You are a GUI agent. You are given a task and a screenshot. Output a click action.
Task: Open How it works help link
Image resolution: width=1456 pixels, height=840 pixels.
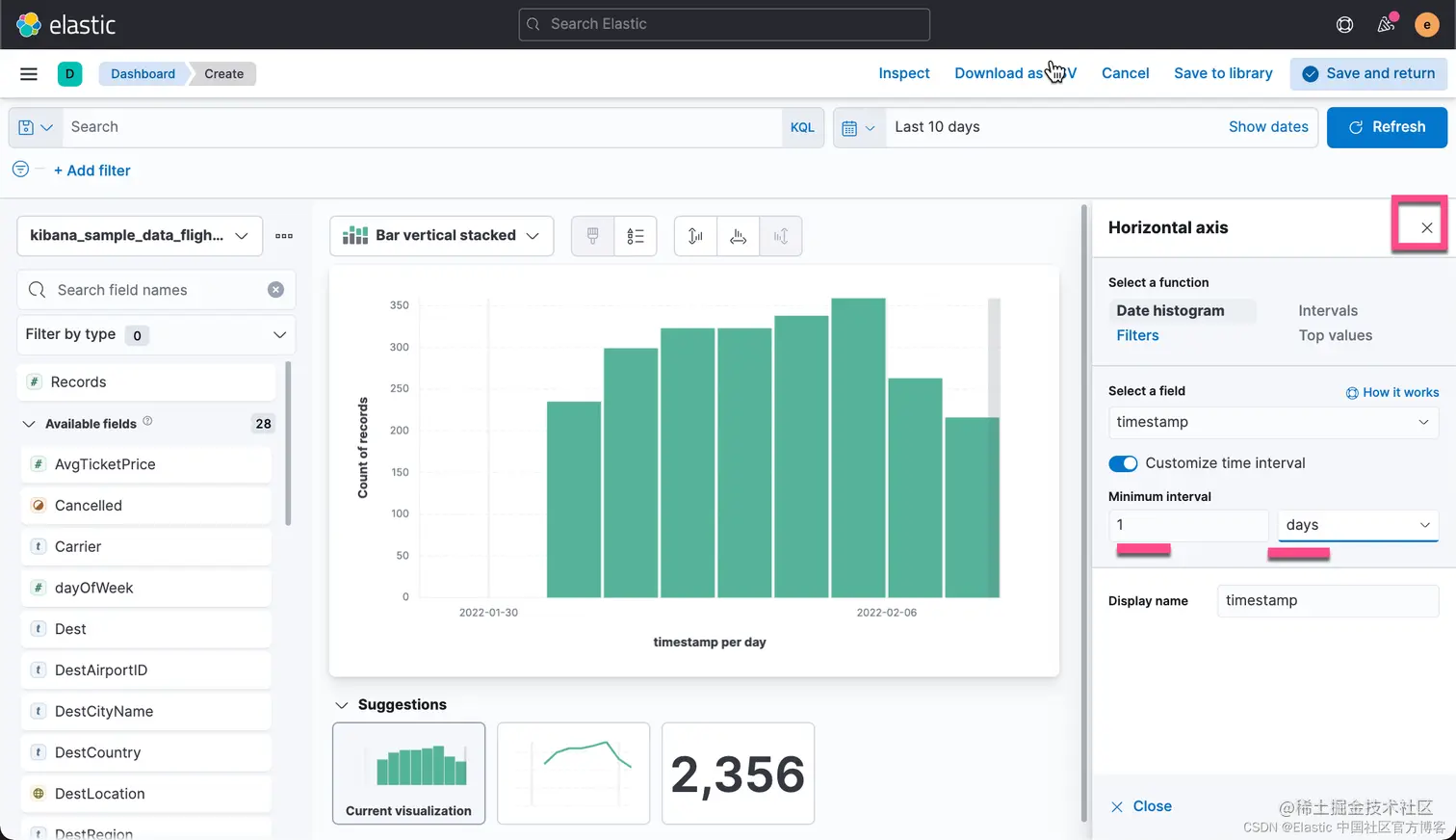(x=1392, y=392)
